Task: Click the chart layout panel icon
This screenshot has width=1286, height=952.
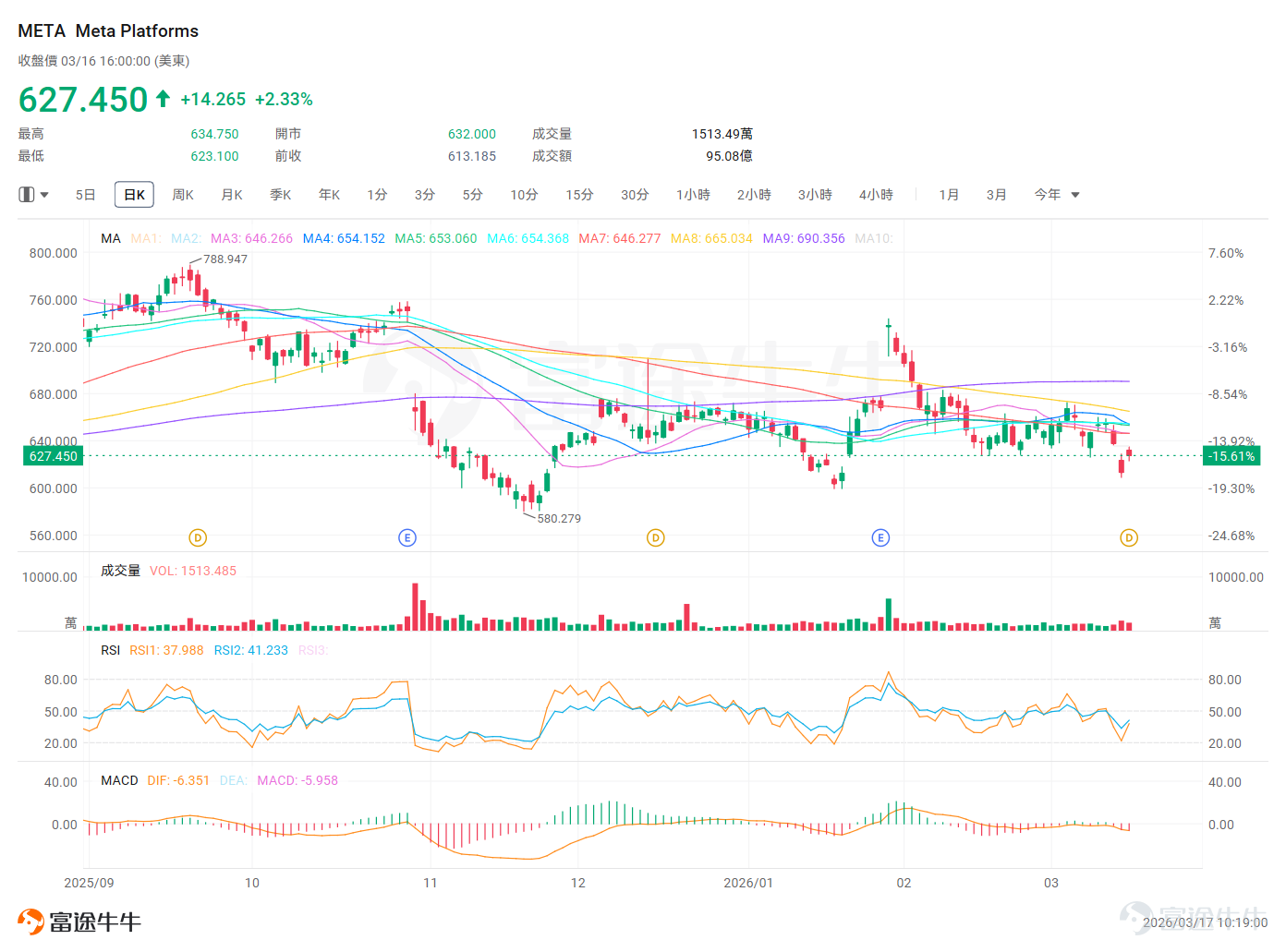Action: click(x=27, y=195)
